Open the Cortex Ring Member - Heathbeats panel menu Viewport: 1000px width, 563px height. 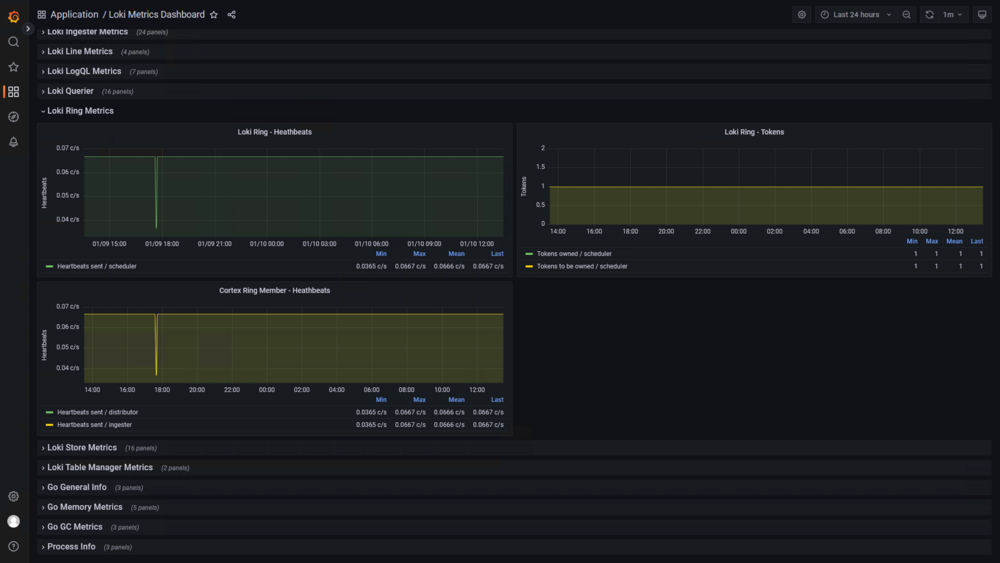pos(274,290)
